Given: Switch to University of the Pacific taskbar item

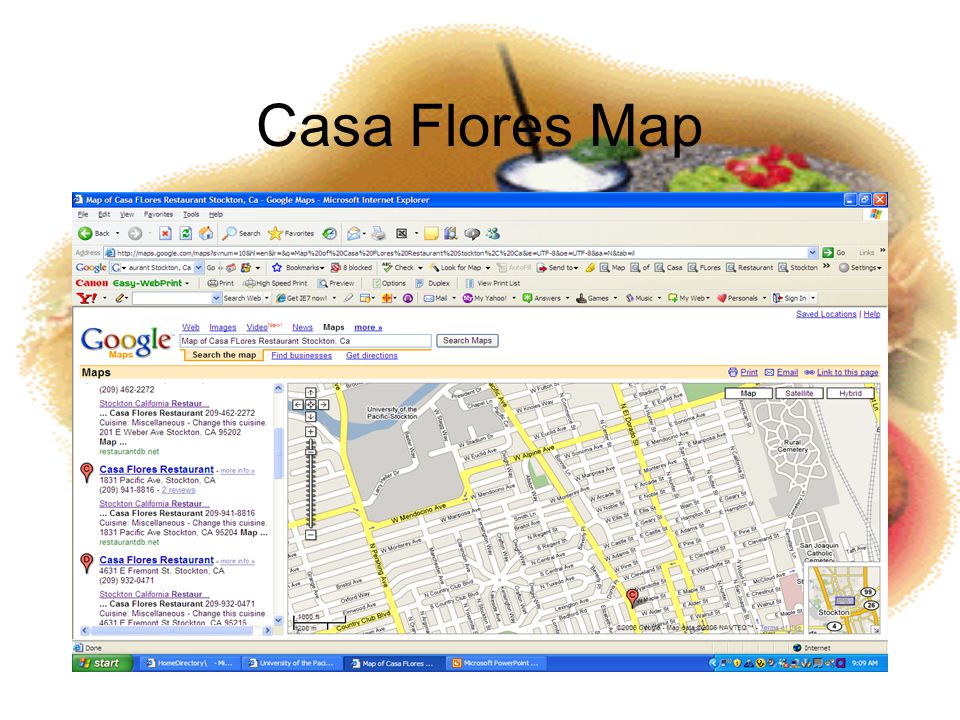Looking at the screenshot, I should tap(291, 663).
